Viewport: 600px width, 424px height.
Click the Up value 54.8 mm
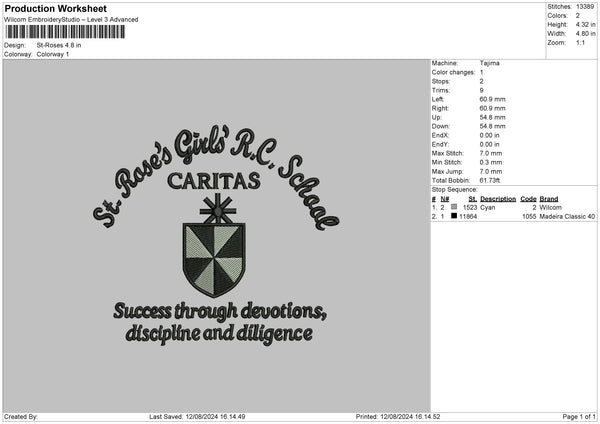point(492,117)
